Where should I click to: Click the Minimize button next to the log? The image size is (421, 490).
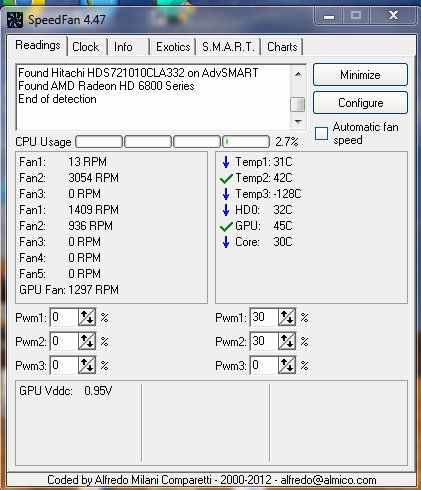click(x=360, y=75)
